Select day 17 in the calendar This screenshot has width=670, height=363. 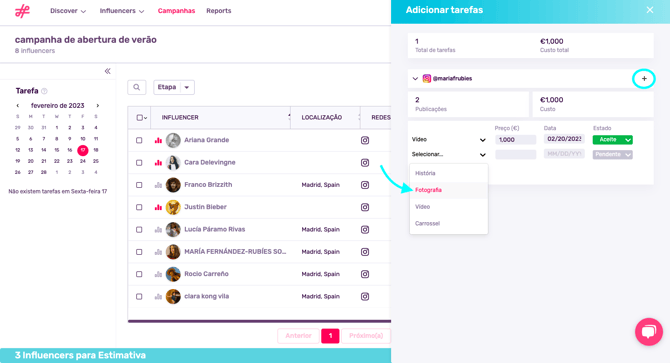[x=83, y=150]
